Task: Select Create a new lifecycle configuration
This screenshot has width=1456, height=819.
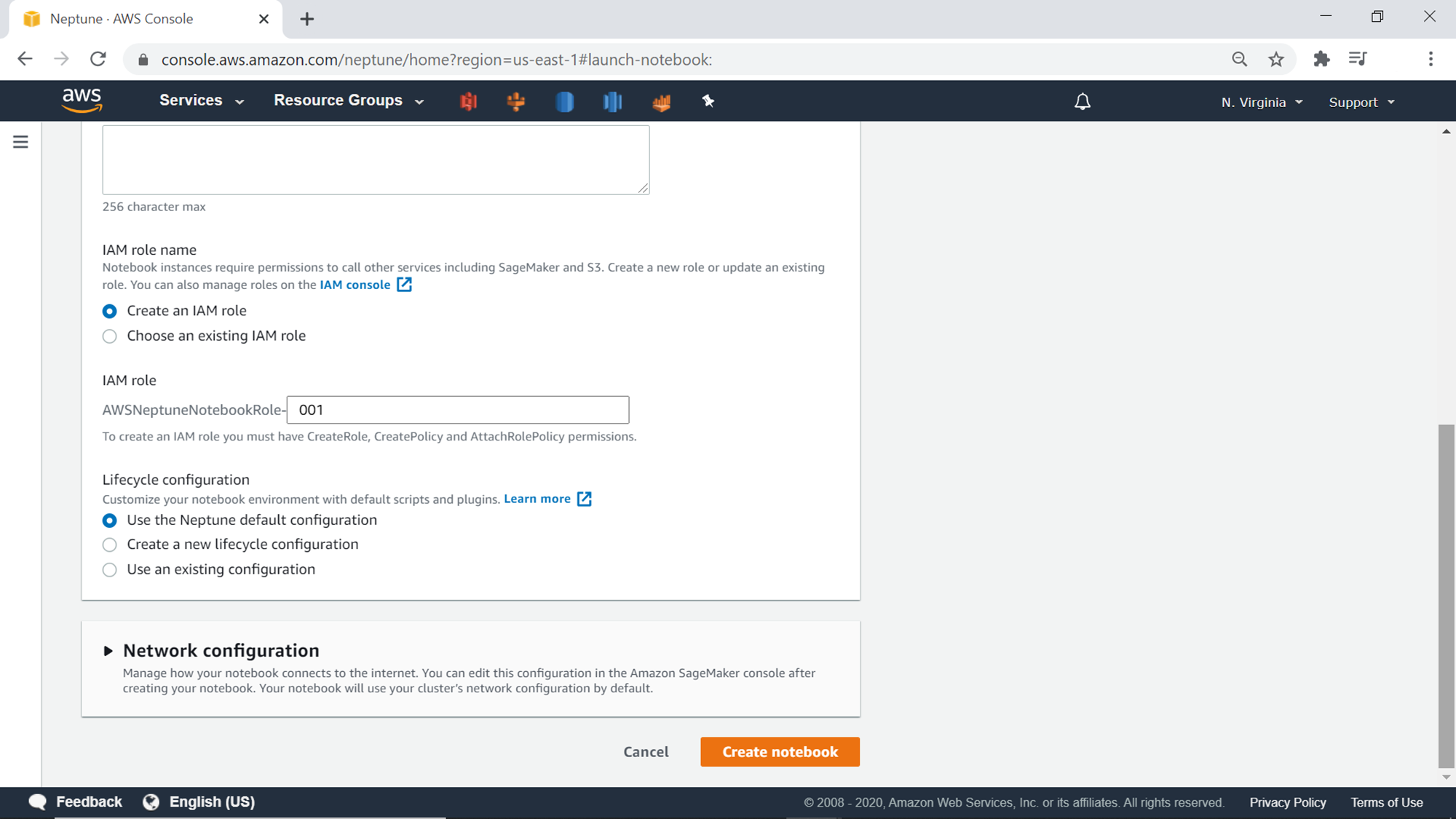Action: (x=110, y=545)
